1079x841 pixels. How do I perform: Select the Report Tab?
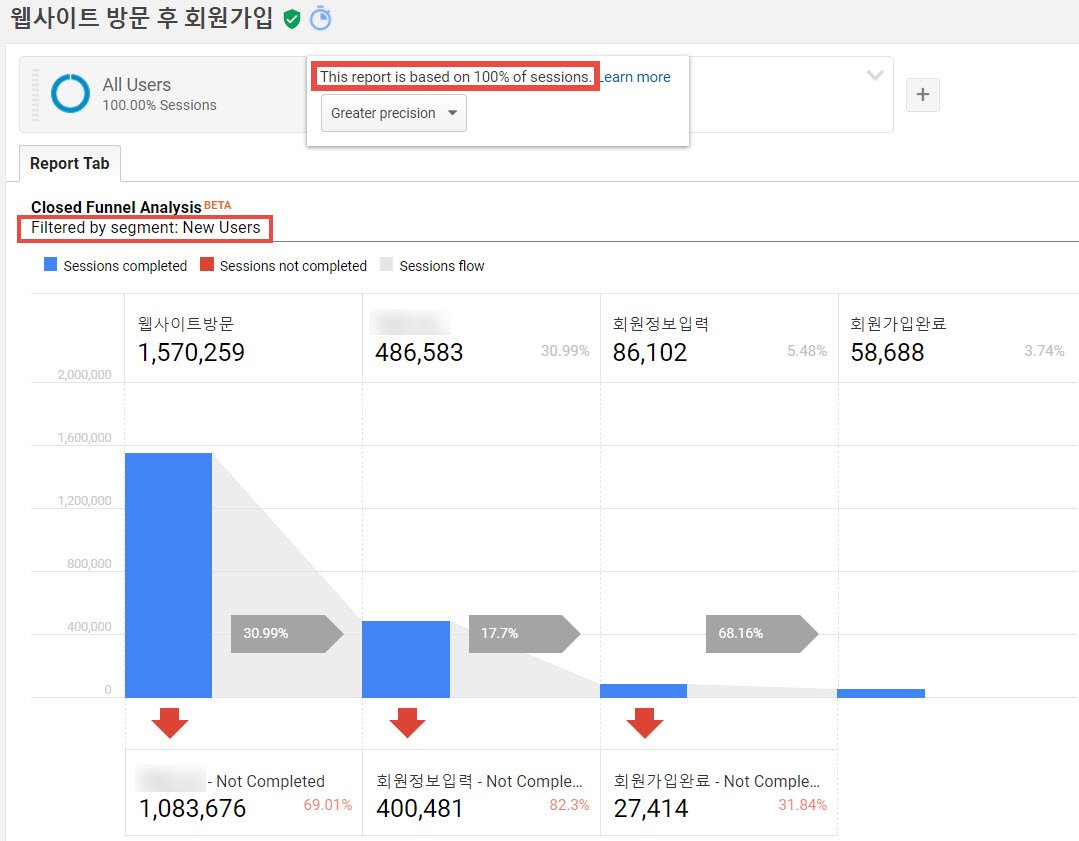pos(70,164)
